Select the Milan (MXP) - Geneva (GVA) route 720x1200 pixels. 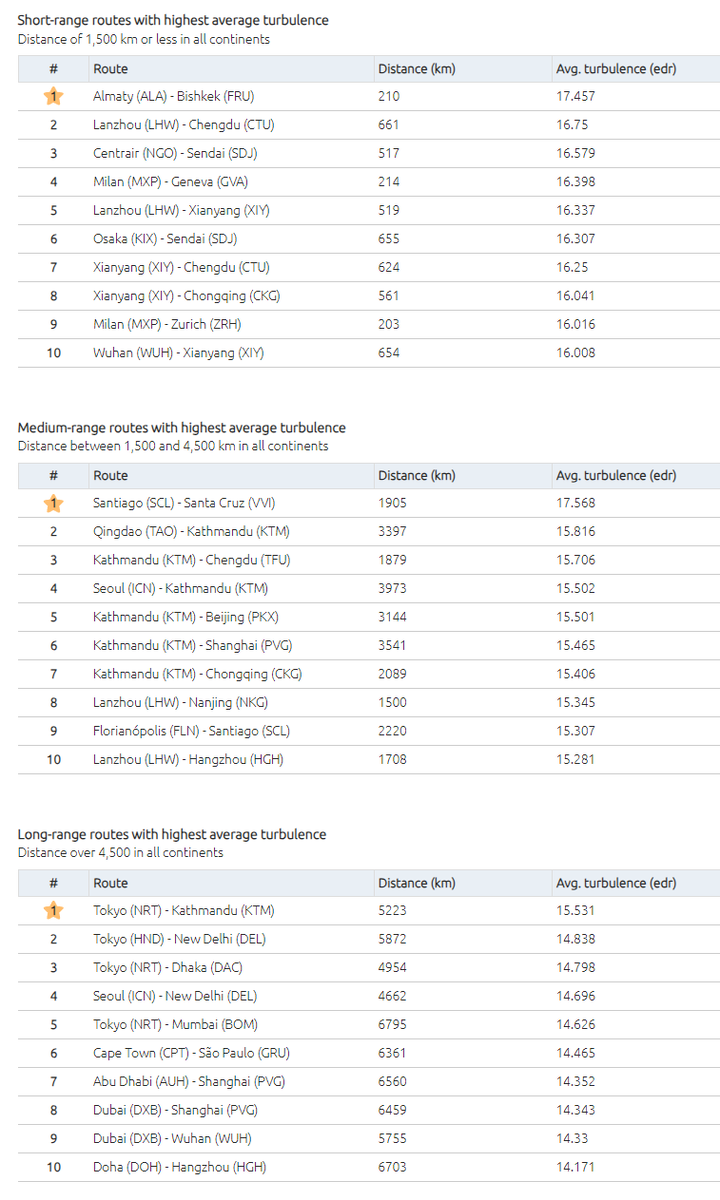(170, 182)
